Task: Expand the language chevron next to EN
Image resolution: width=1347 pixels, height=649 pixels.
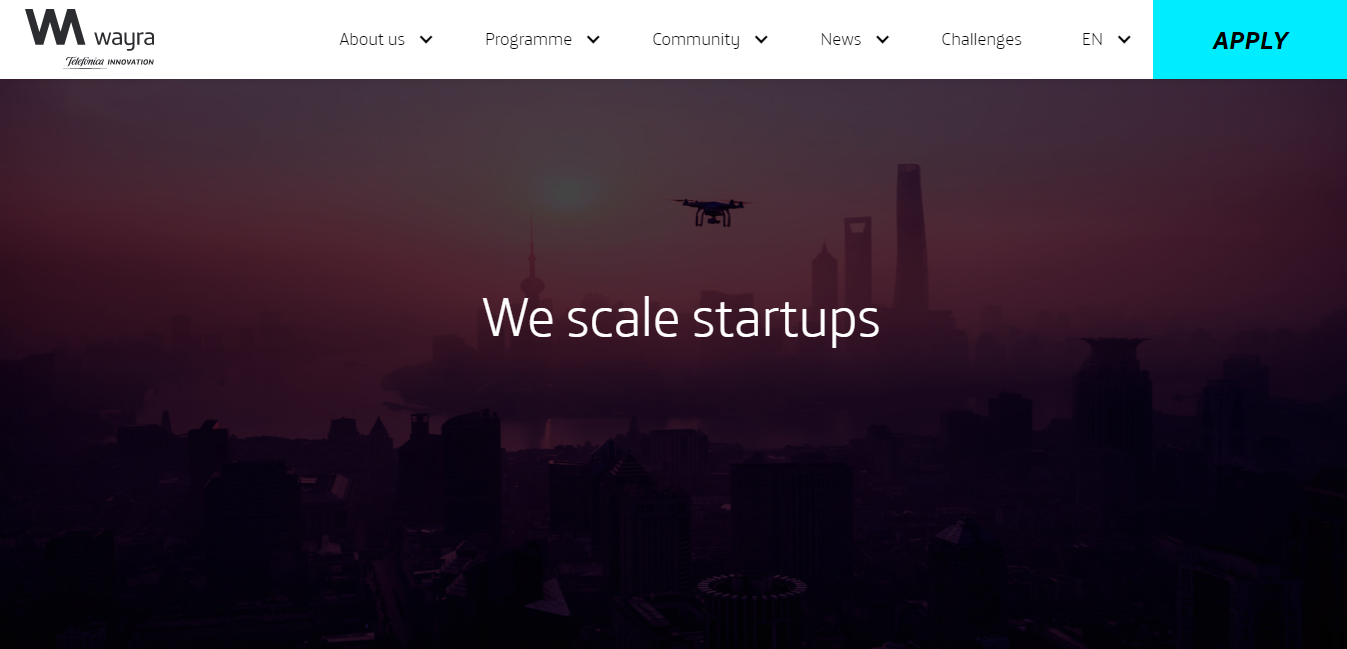Action: (1124, 39)
